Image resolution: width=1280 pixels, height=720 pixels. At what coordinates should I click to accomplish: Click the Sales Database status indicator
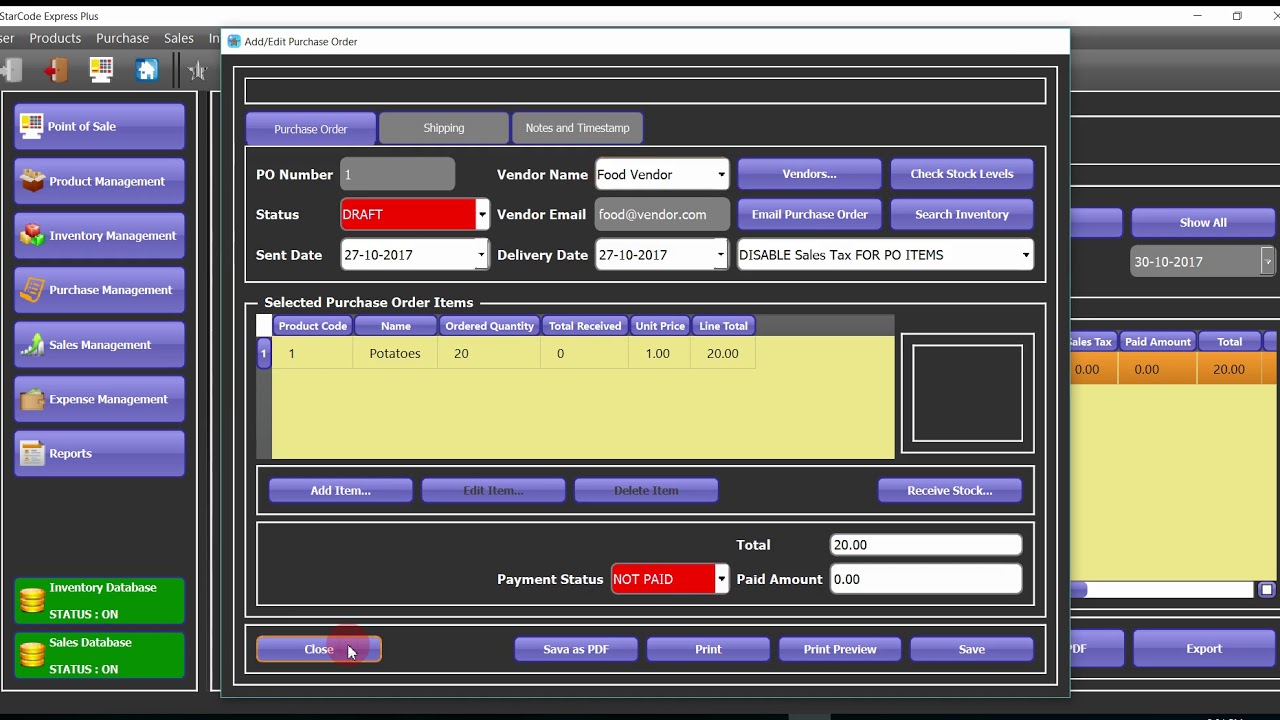[99, 655]
